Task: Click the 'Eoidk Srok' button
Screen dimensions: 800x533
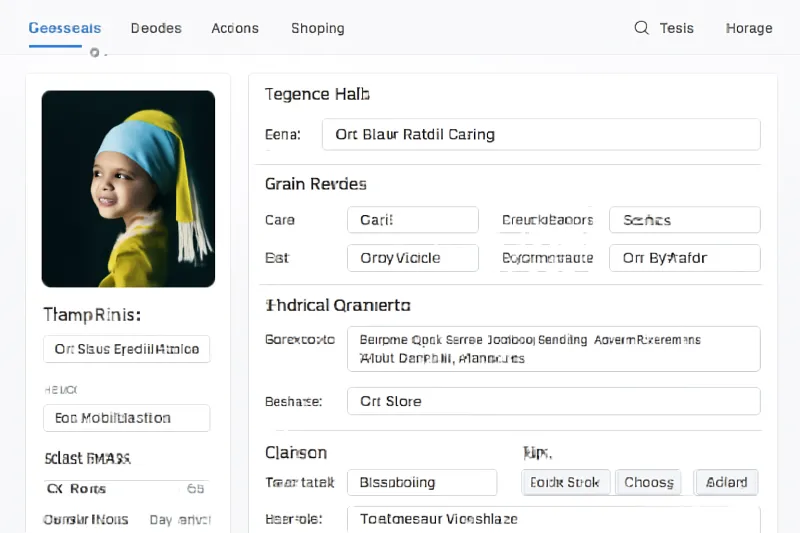Action: (565, 483)
